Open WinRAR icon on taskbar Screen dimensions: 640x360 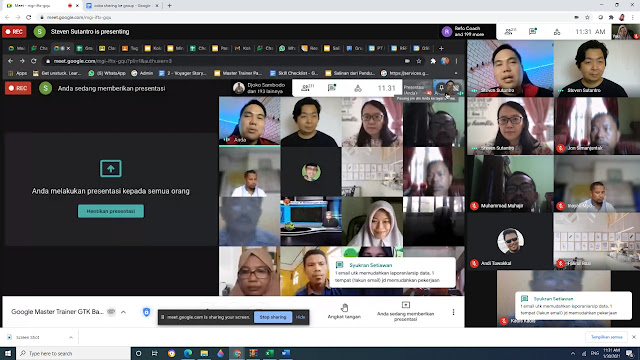[253, 353]
